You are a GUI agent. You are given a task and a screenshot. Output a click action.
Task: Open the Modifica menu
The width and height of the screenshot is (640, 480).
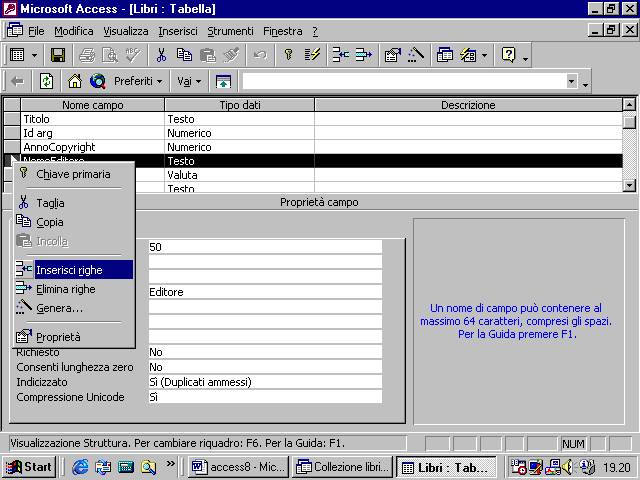click(x=74, y=31)
